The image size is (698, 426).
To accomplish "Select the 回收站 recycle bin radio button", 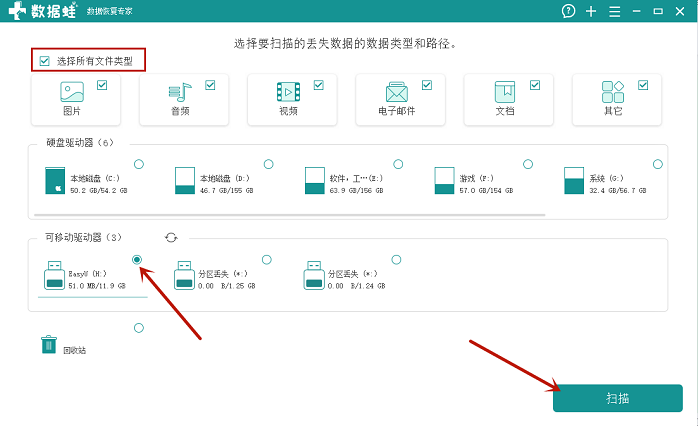I will click(139, 328).
